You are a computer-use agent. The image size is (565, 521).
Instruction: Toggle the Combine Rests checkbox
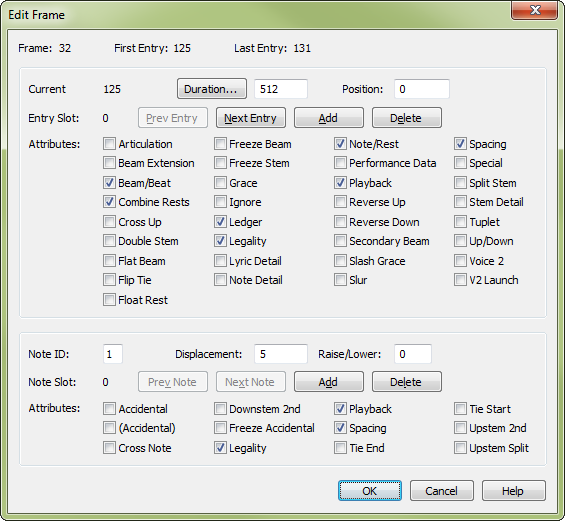[x=109, y=202]
